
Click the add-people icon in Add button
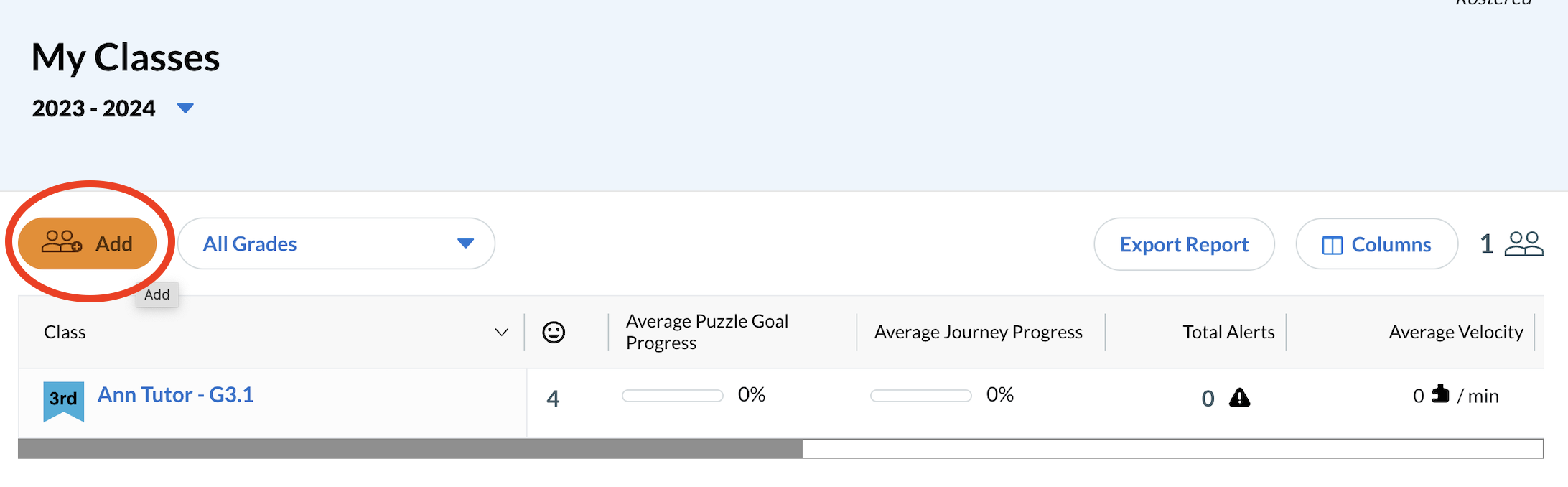(61, 242)
